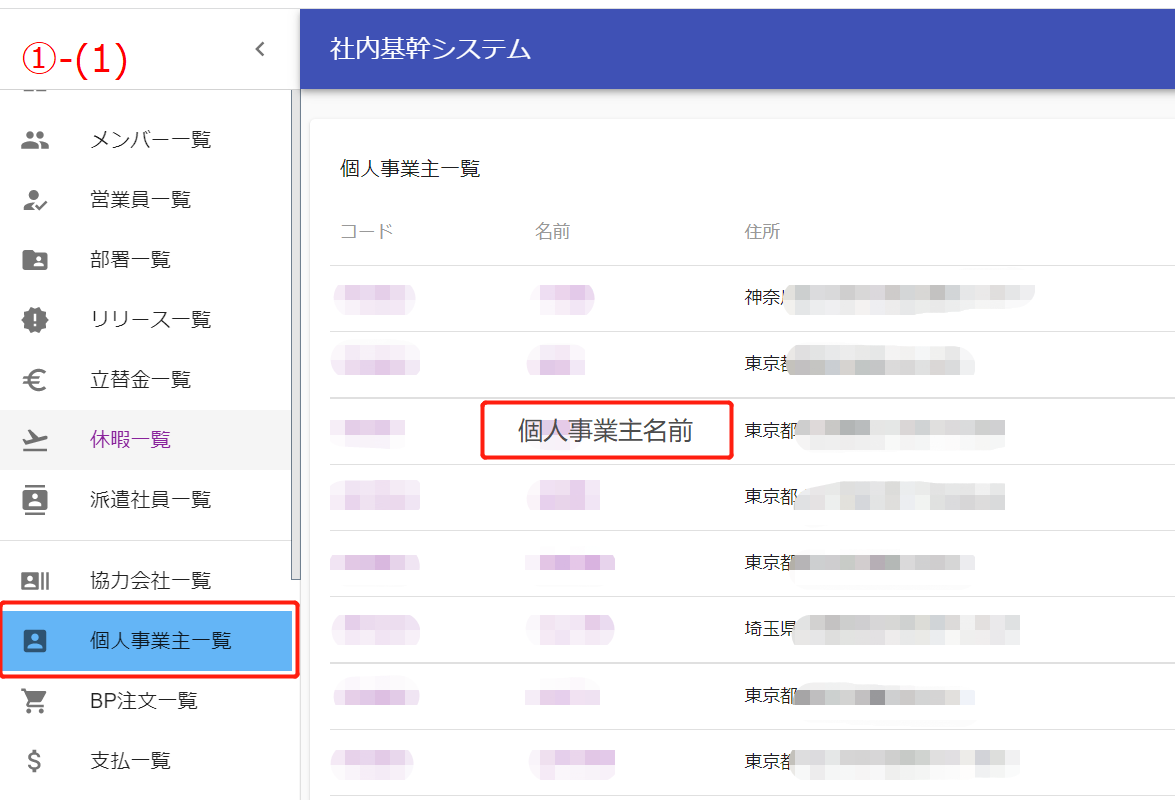Select 個人事業主一覧 in the sidebar
This screenshot has height=800, width=1175.
tap(160, 641)
